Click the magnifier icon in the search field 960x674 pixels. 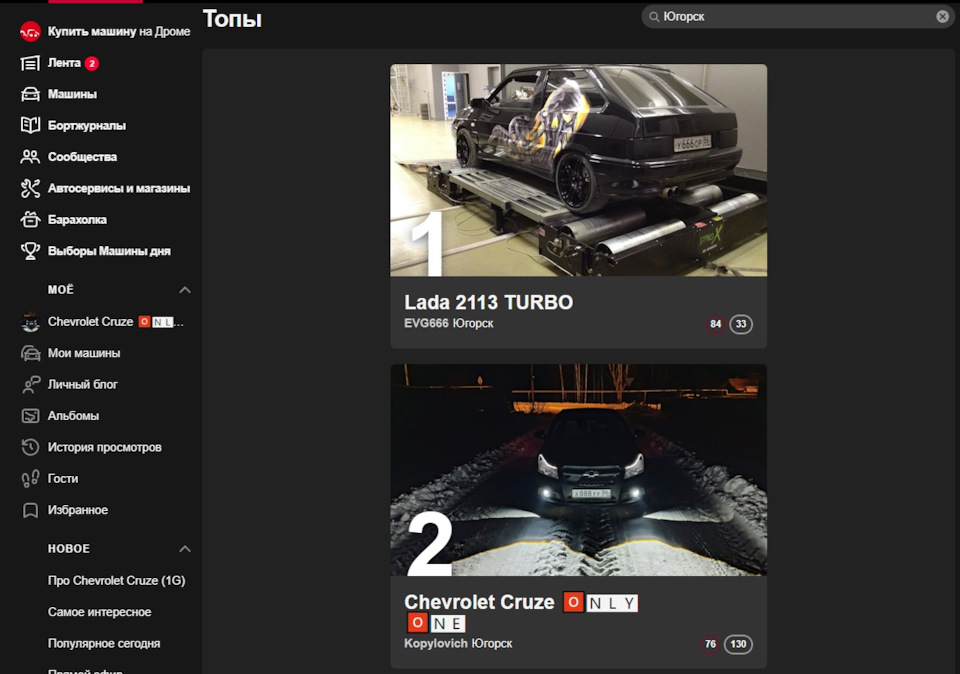point(654,17)
